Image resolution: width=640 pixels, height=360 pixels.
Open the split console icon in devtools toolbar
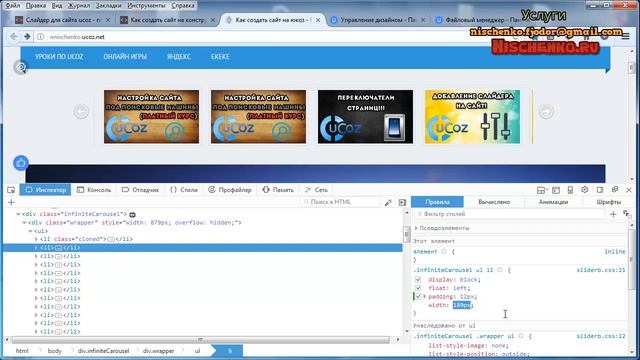[556, 190]
